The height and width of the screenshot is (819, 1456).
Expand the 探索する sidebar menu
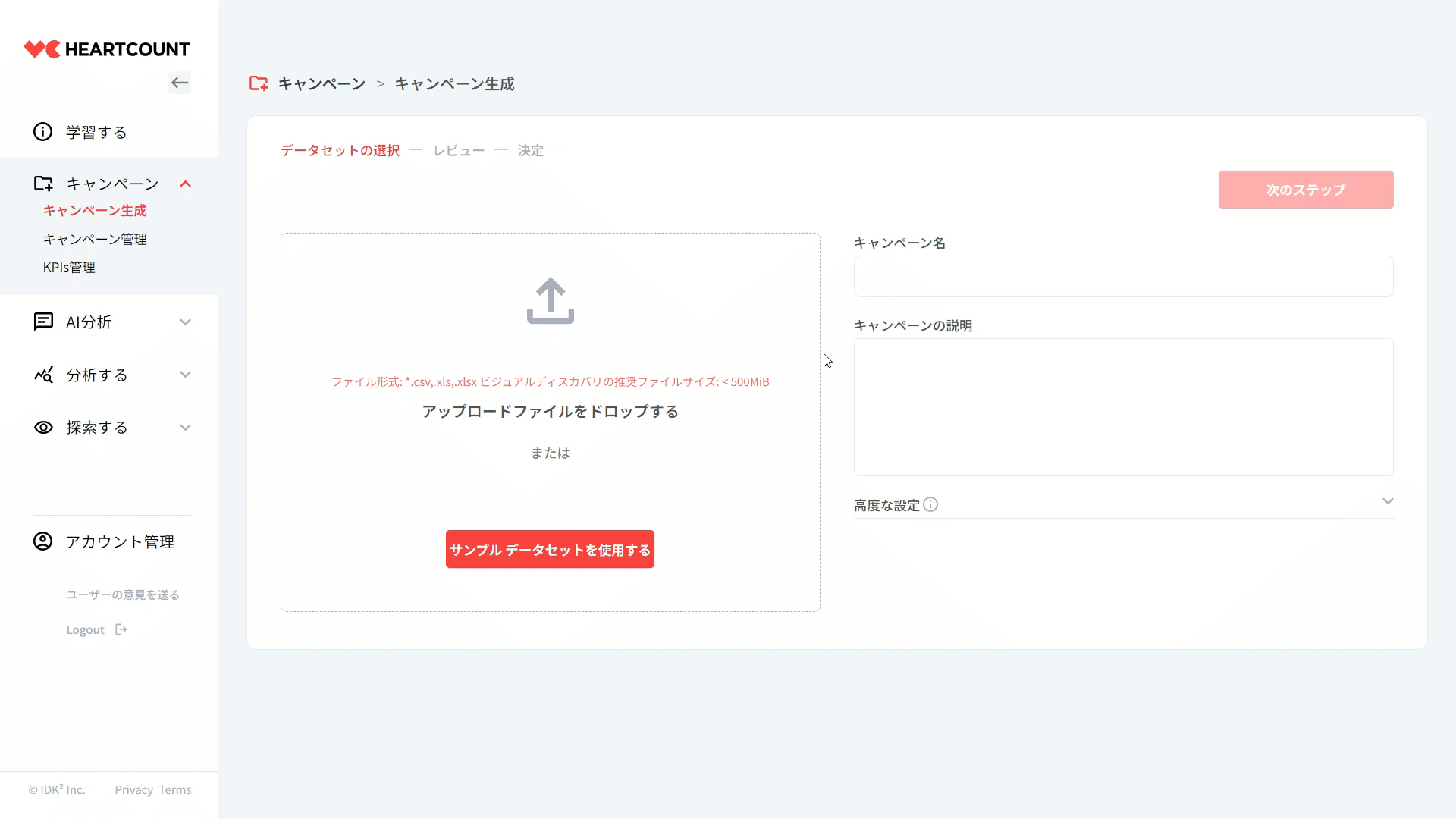[185, 428]
